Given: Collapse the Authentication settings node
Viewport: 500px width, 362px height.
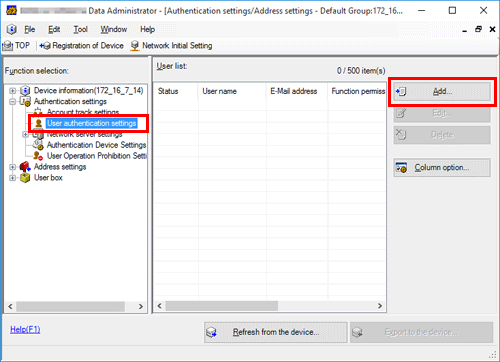Looking at the screenshot, I should tap(12, 101).
